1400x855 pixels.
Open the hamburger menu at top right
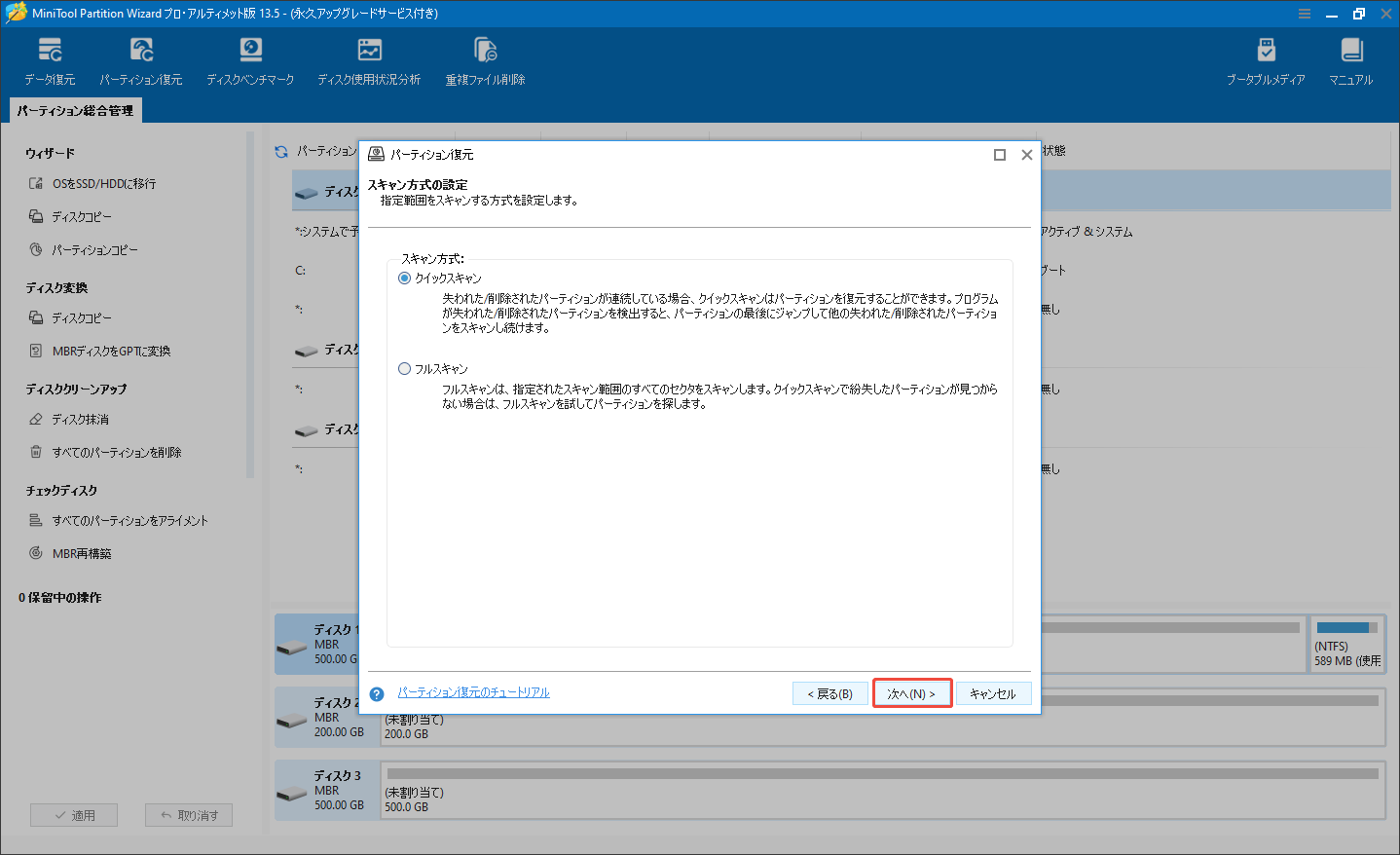1304,13
